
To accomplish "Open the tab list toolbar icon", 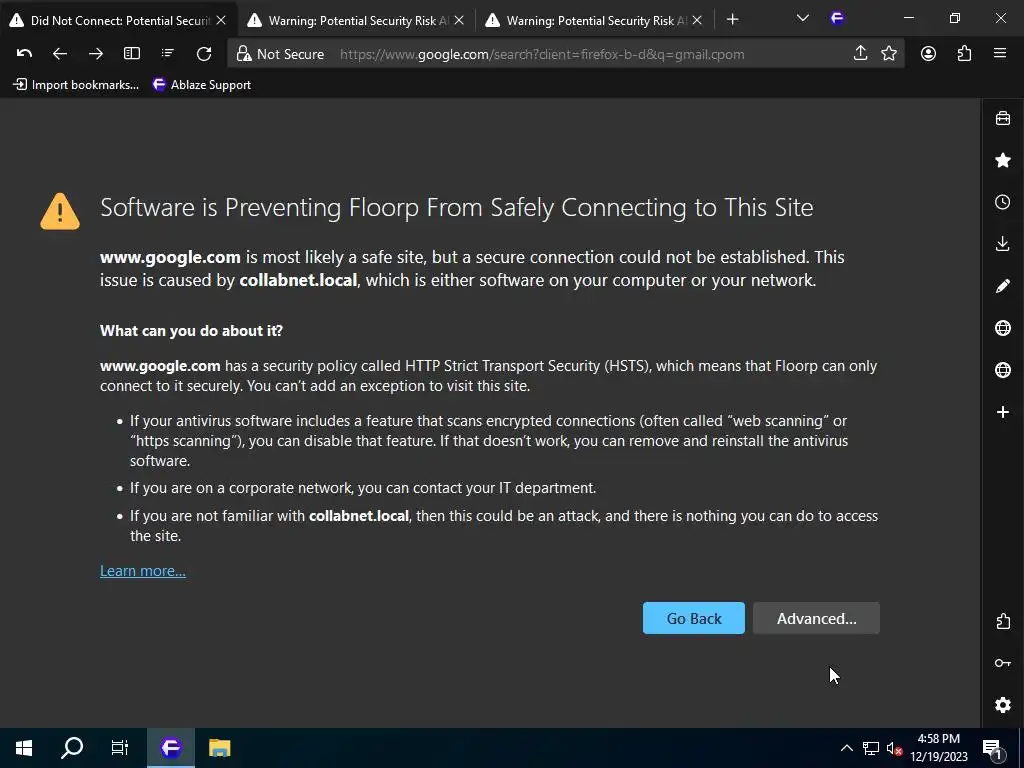I will pyautogui.click(x=168, y=54).
